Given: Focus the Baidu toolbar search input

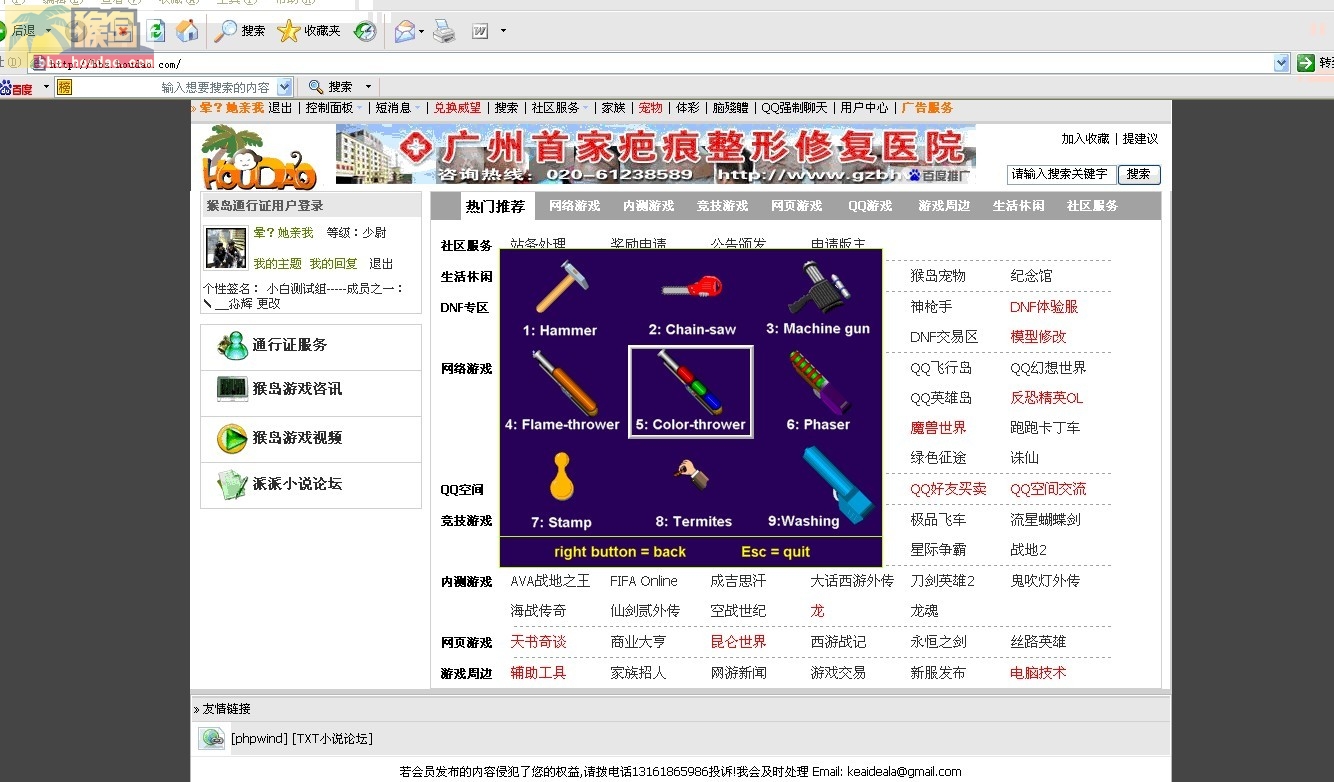Looking at the screenshot, I should coord(175,87).
